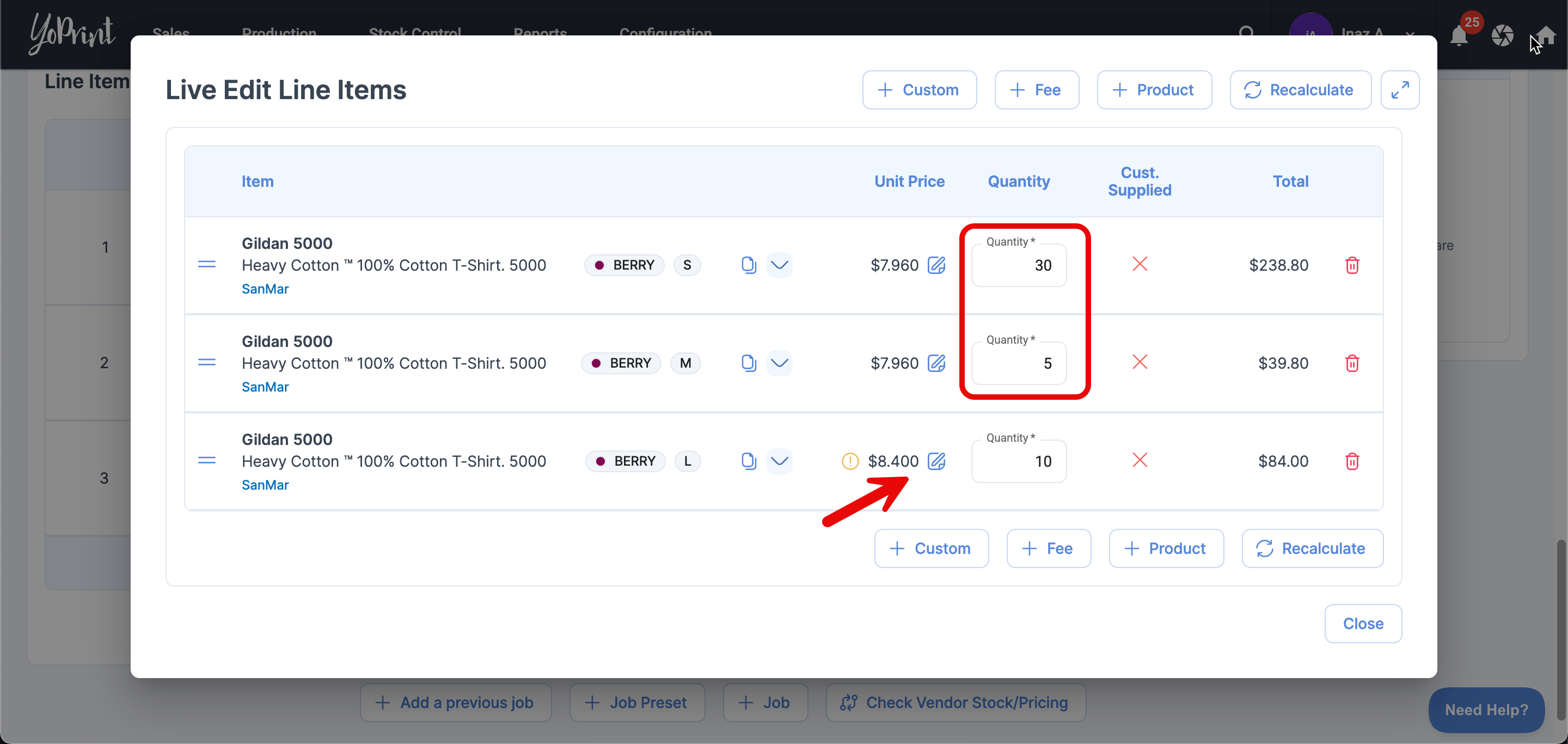Edit the $8.400 unit price
1568x744 pixels.
[x=936, y=461]
